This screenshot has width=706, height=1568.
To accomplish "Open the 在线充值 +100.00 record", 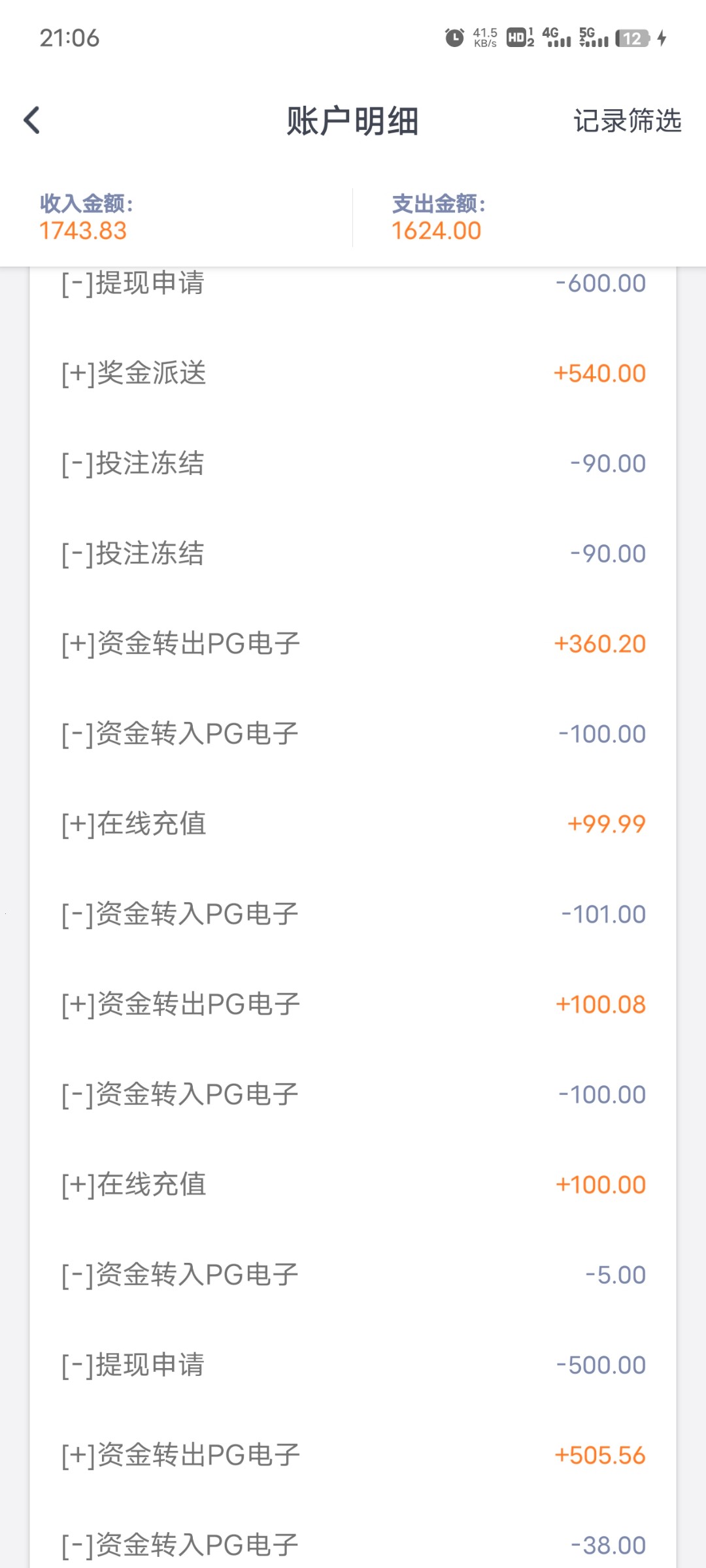I will [x=353, y=1184].
